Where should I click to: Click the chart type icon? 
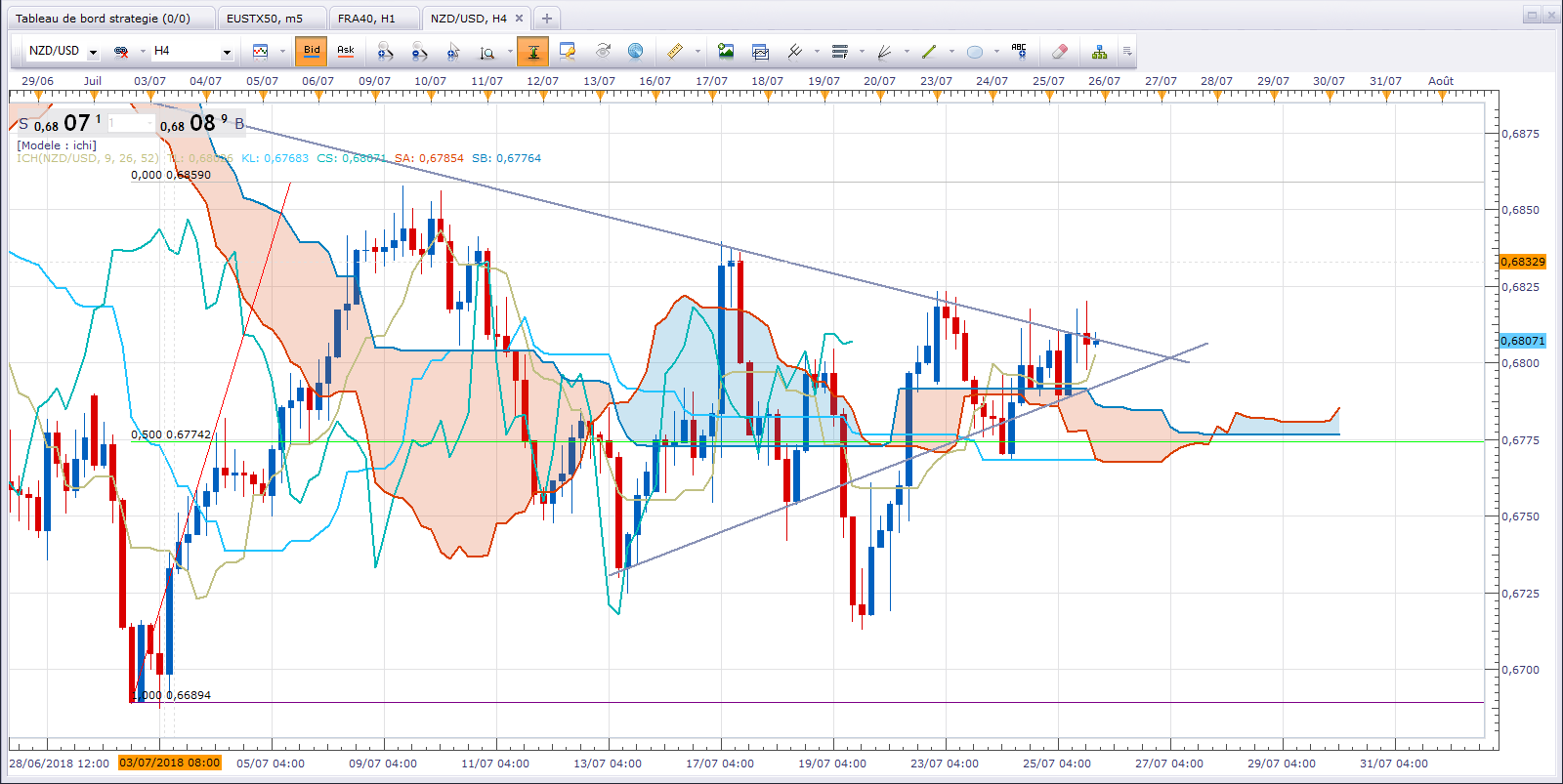(x=261, y=51)
